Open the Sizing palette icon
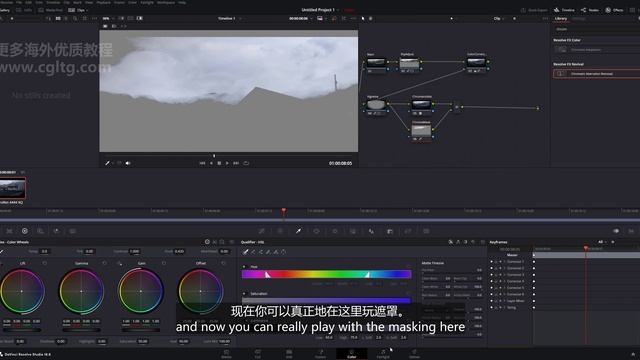The height and width of the screenshot is (360, 640). (x=408, y=231)
